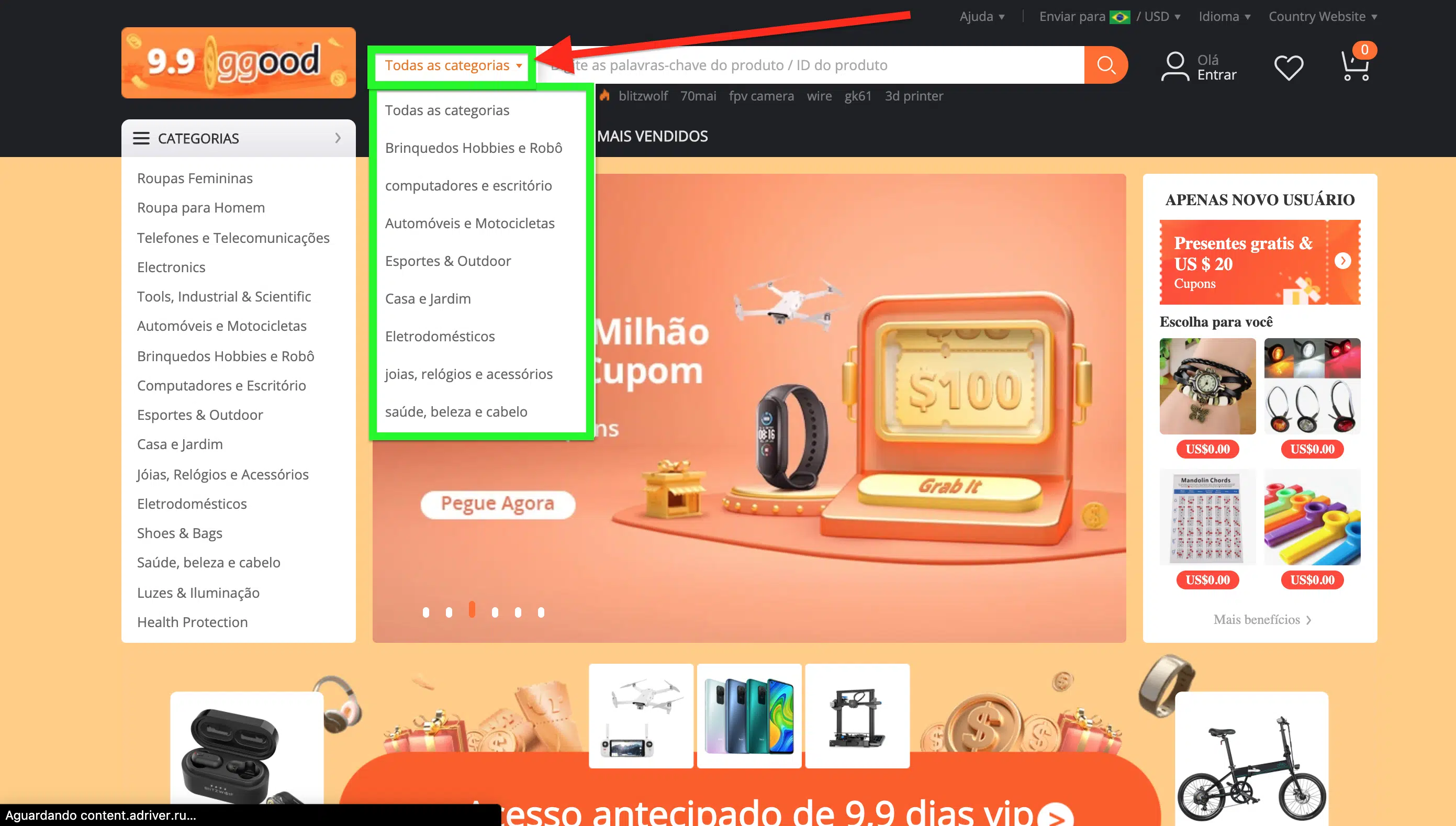The height and width of the screenshot is (826, 1456).
Task: Click the Entrar sign-in link
Action: [x=1216, y=74]
